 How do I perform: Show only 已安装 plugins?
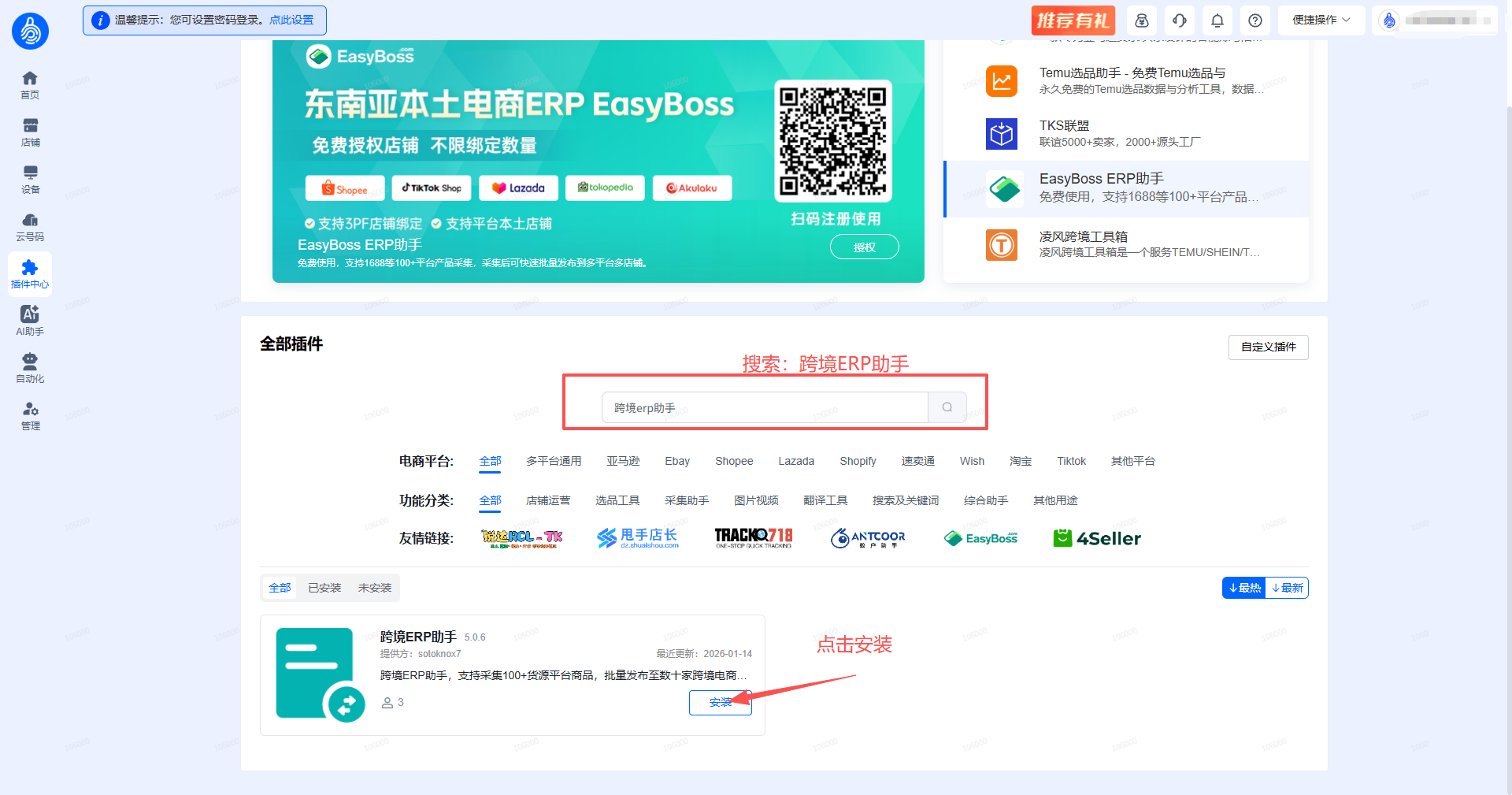click(x=324, y=588)
